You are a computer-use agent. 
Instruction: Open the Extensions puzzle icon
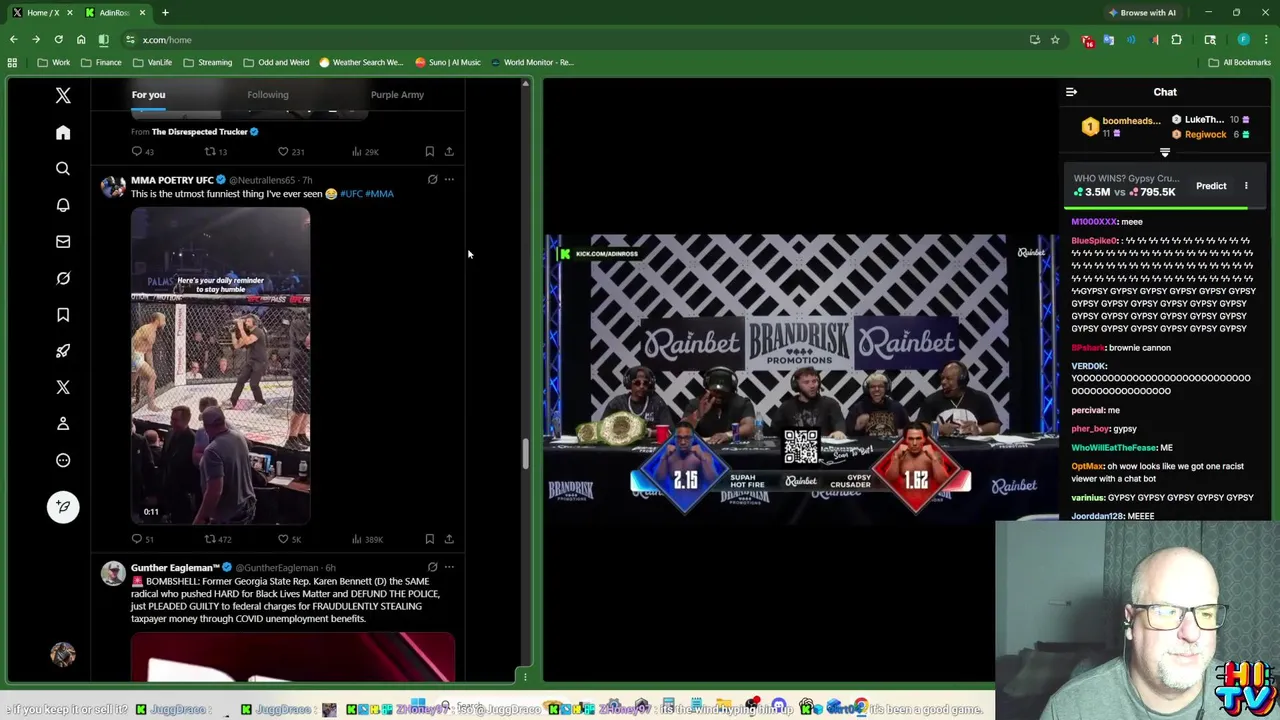pyautogui.click(x=1176, y=39)
